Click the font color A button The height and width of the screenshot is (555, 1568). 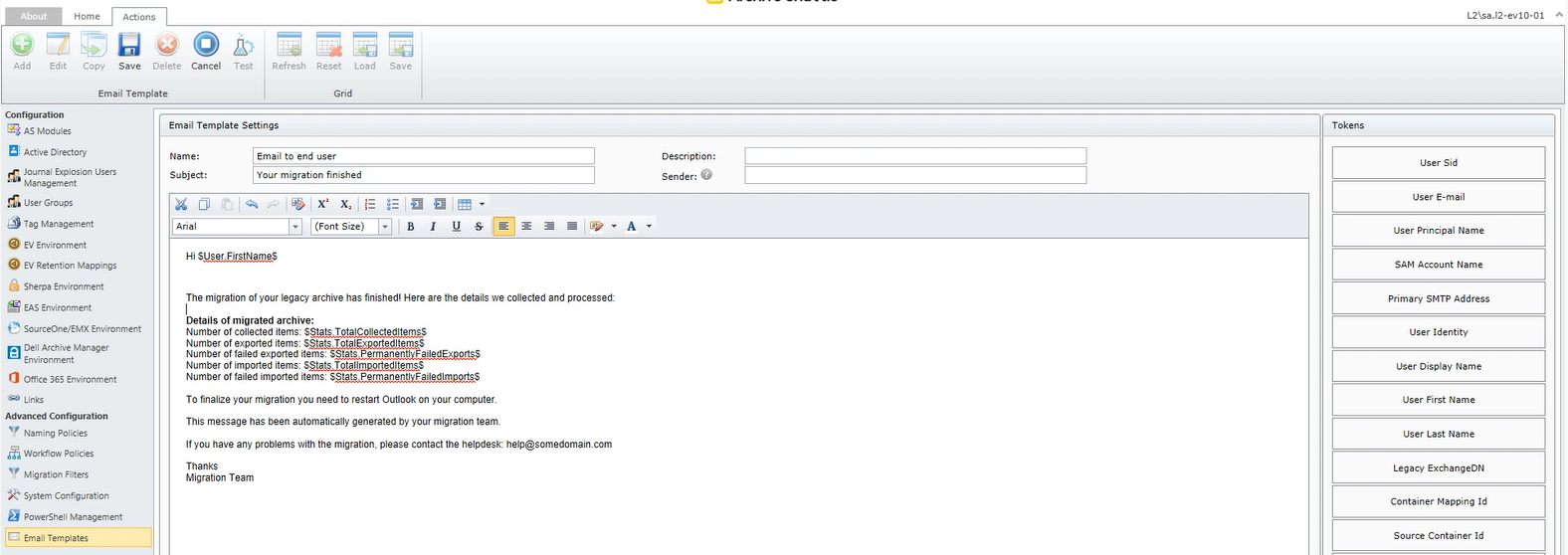point(632,227)
